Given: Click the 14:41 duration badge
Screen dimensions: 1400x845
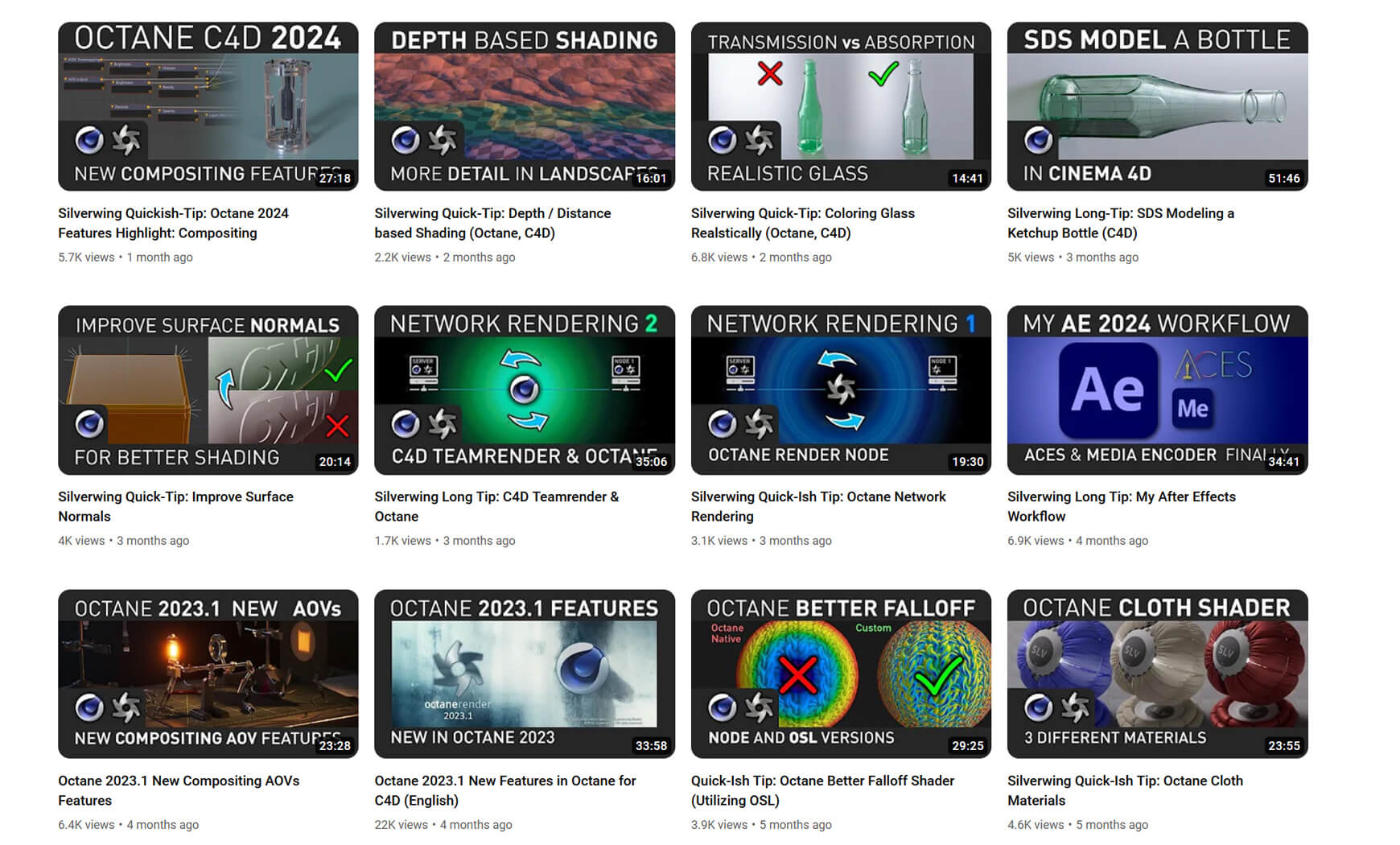Looking at the screenshot, I should tap(967, 178).
